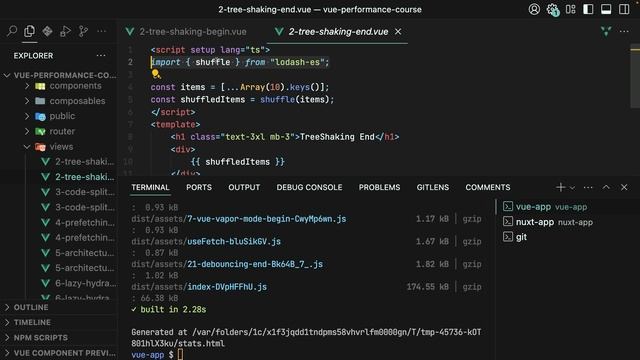Screen dimensions: 640x360
Task: Click 7-vue-vapor-mode-begin-CwyMp6wn.js terminal link
Action: pos(267,219)
